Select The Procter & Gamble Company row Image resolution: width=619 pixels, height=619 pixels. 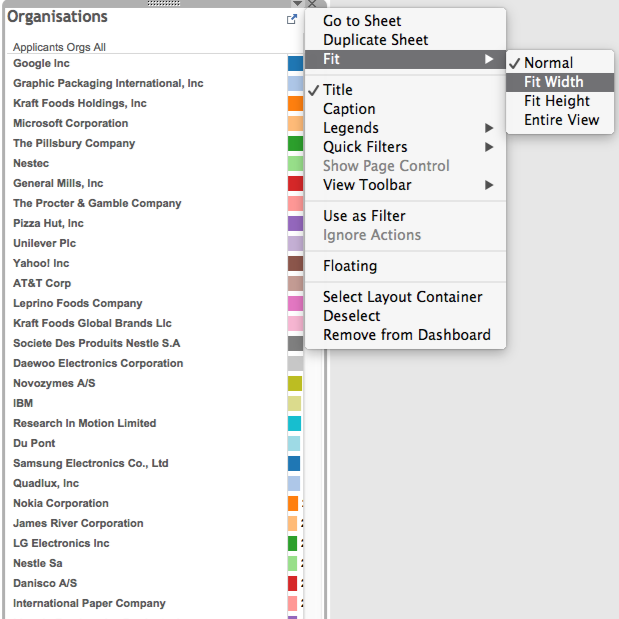(97, 203)
